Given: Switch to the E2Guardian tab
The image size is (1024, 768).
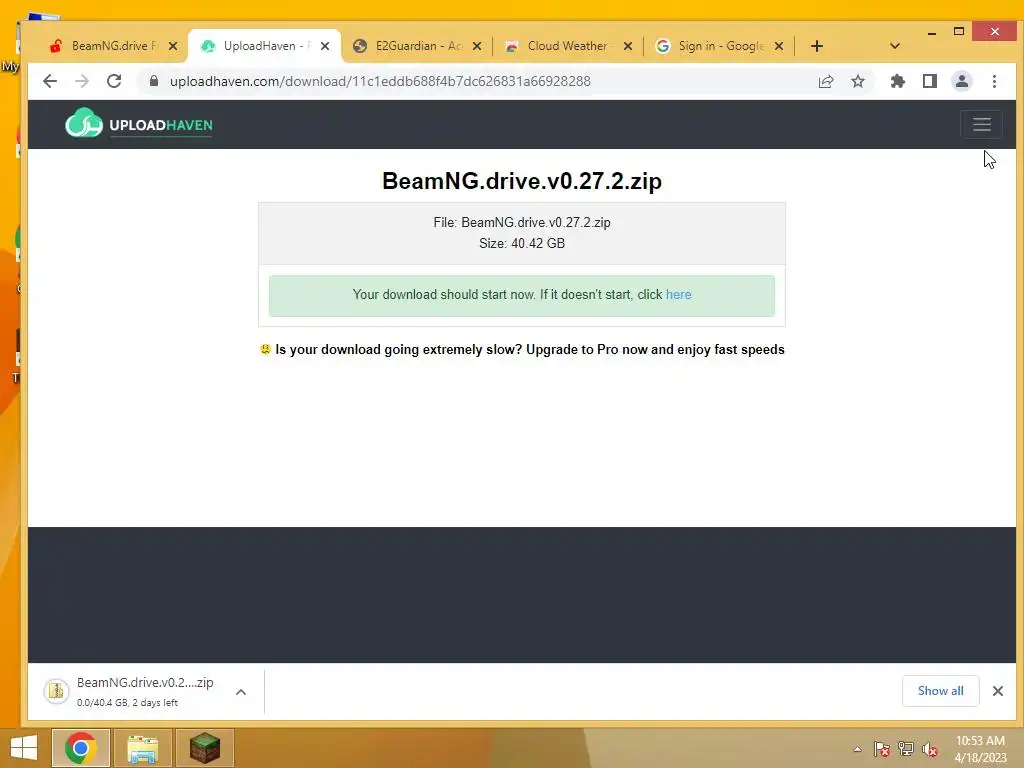Looking at the screenshot, I should tap(408, 46).
